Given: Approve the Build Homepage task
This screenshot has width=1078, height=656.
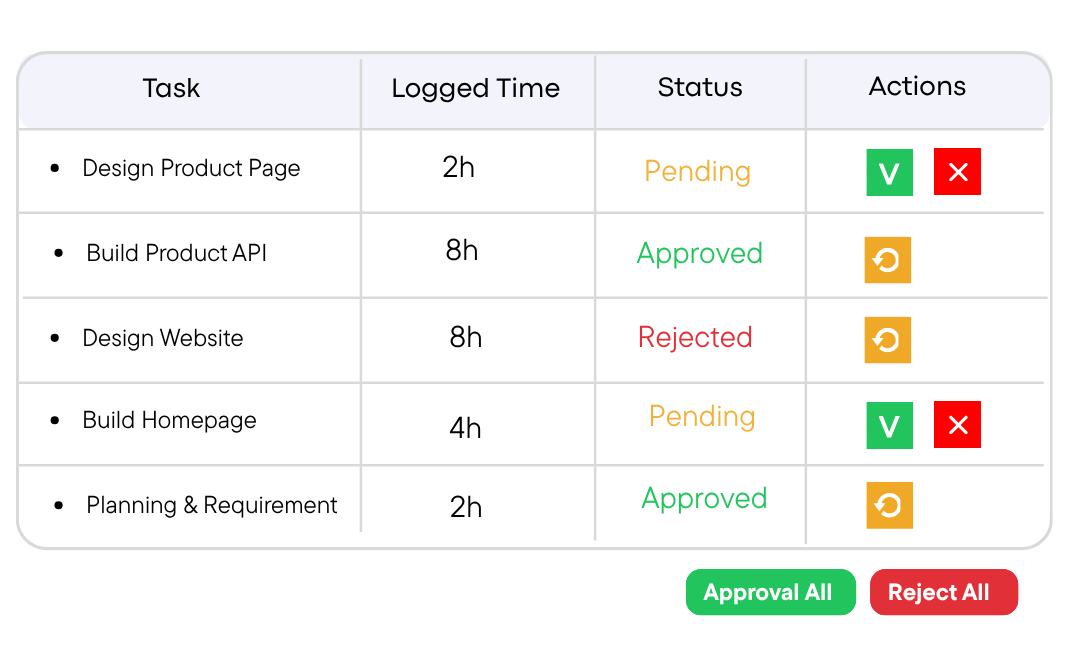Looking at the screenshot, I should (889, 426).
